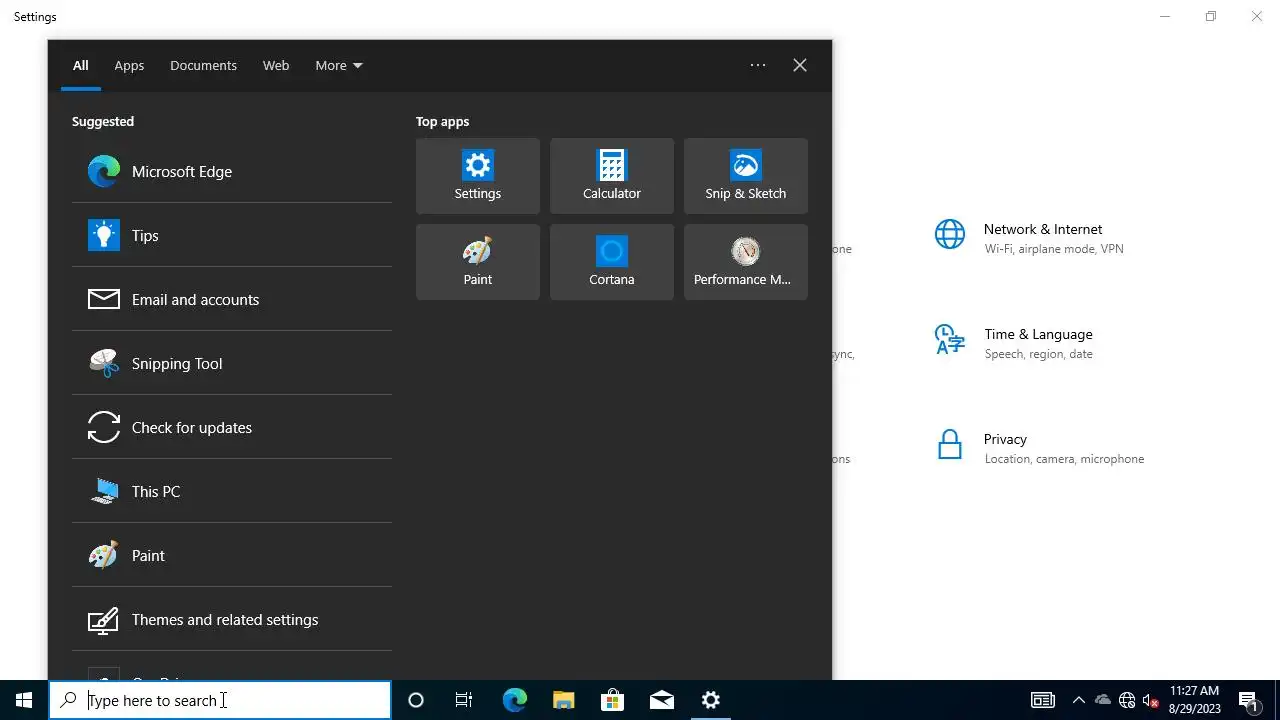Image resolution: width=1280 pixels, height=720 pixels.
Task: Open the Tips app suggestion
Action: pos(231,235)
